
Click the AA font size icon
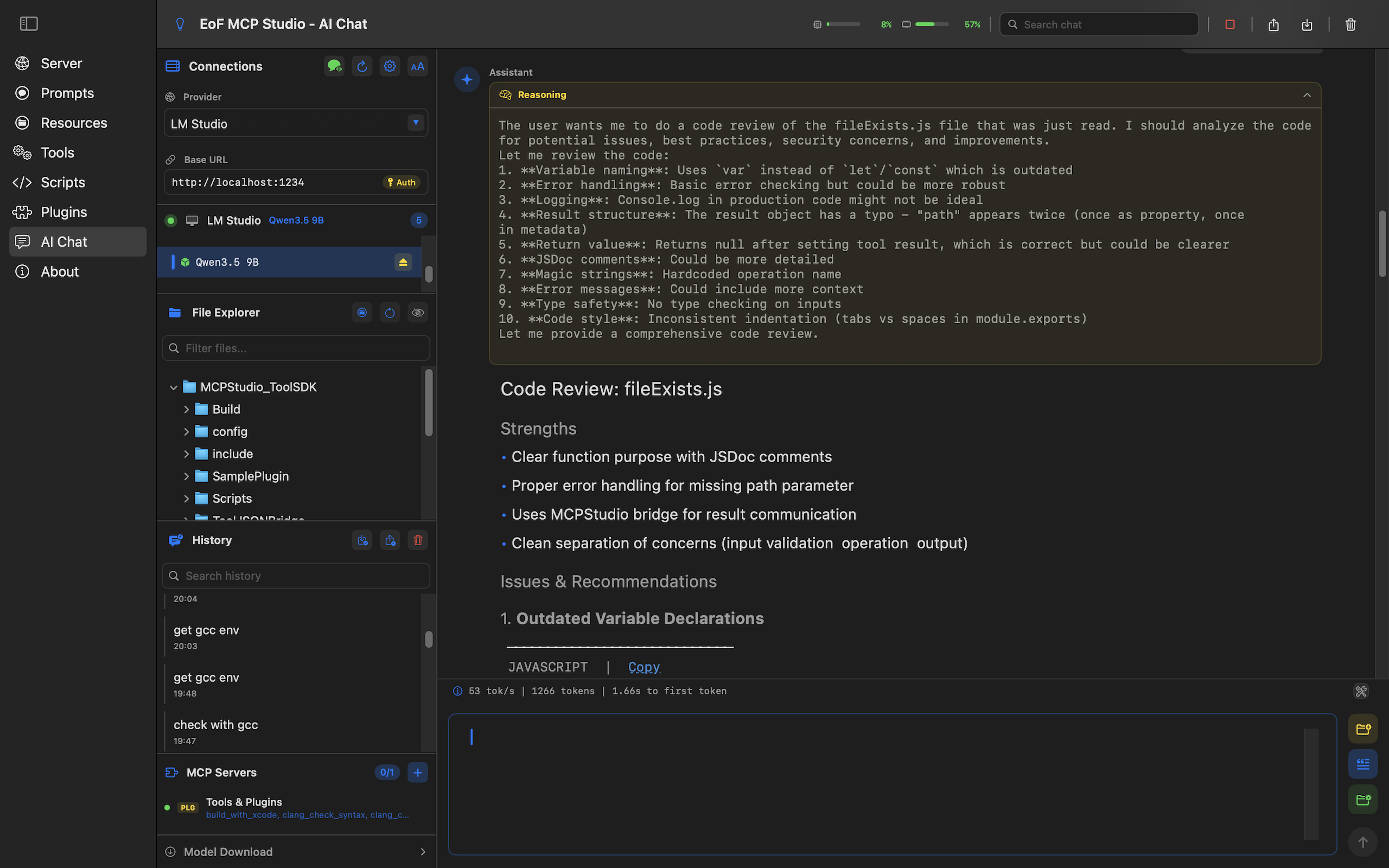tap(418, 66)
